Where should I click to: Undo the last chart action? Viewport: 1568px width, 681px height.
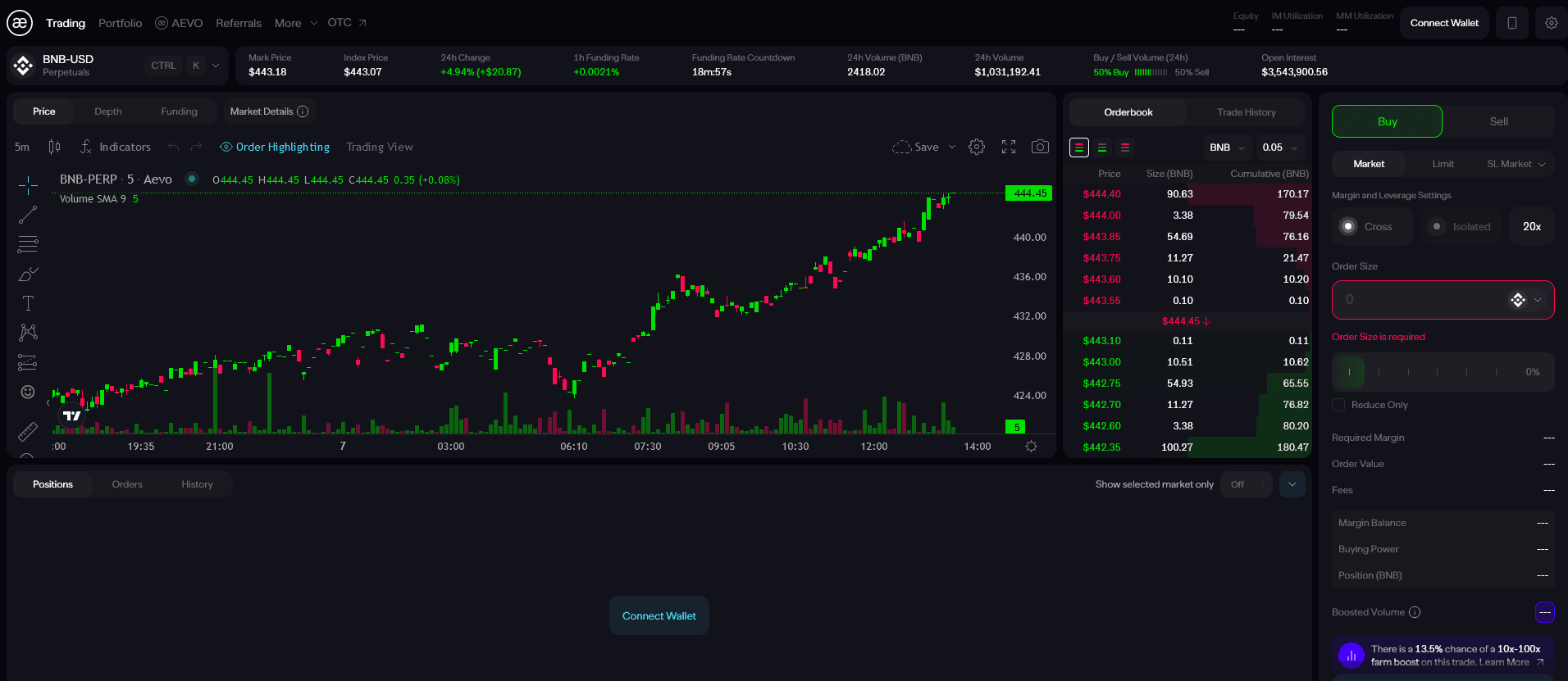point(174,147)
